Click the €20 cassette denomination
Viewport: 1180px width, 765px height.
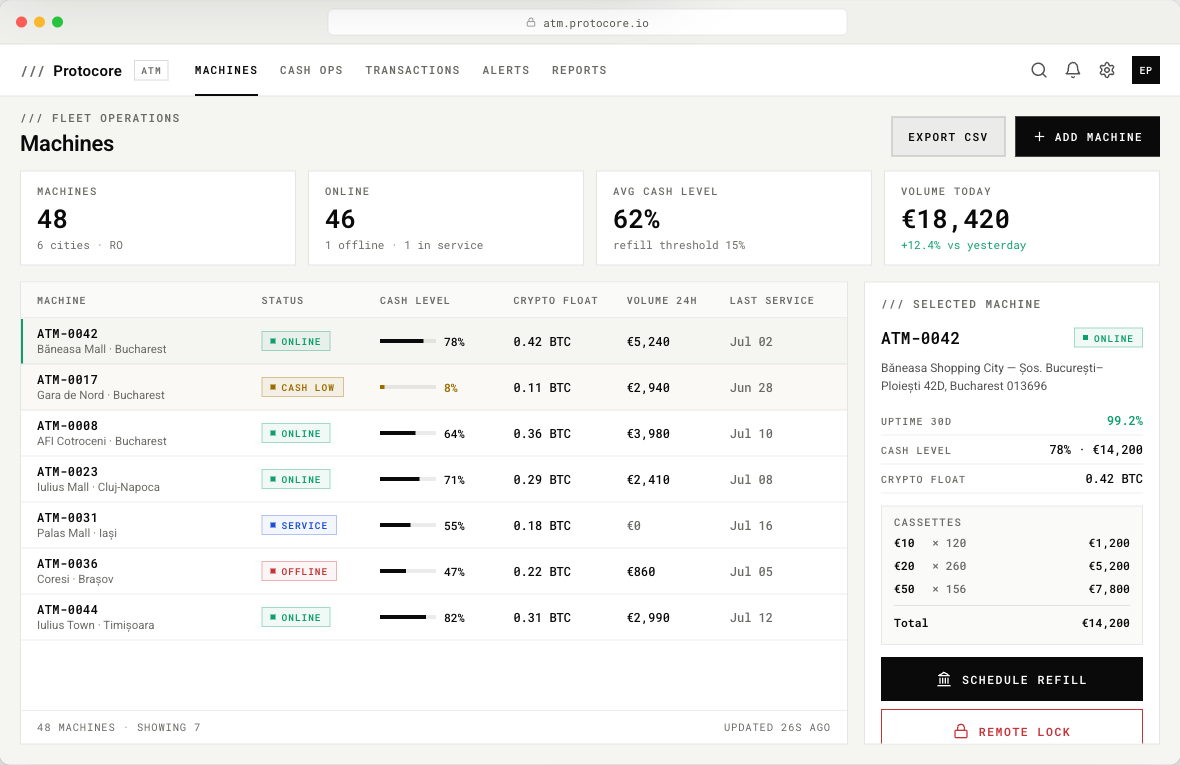[x=904, y=566]
